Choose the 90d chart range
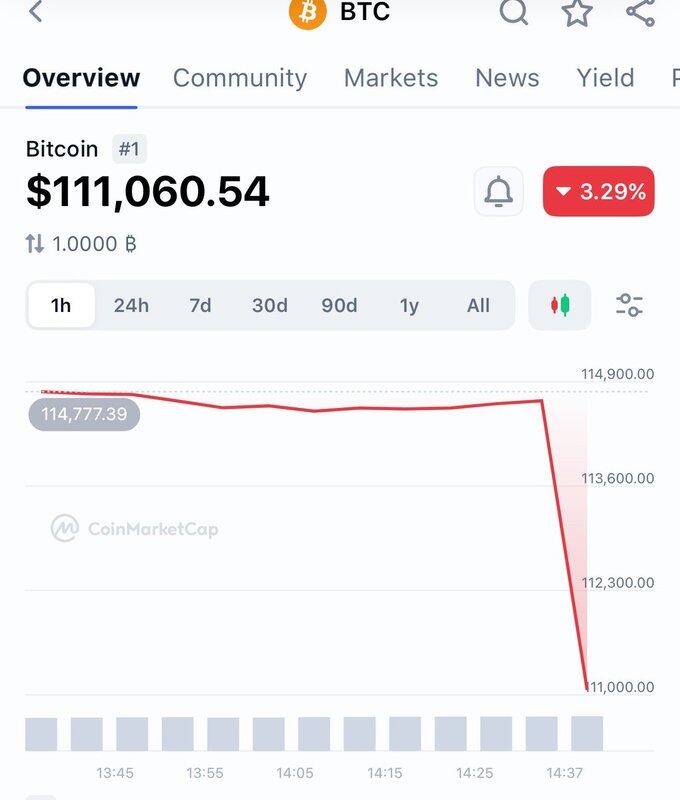680x800 pixels. tap(339, 305)
